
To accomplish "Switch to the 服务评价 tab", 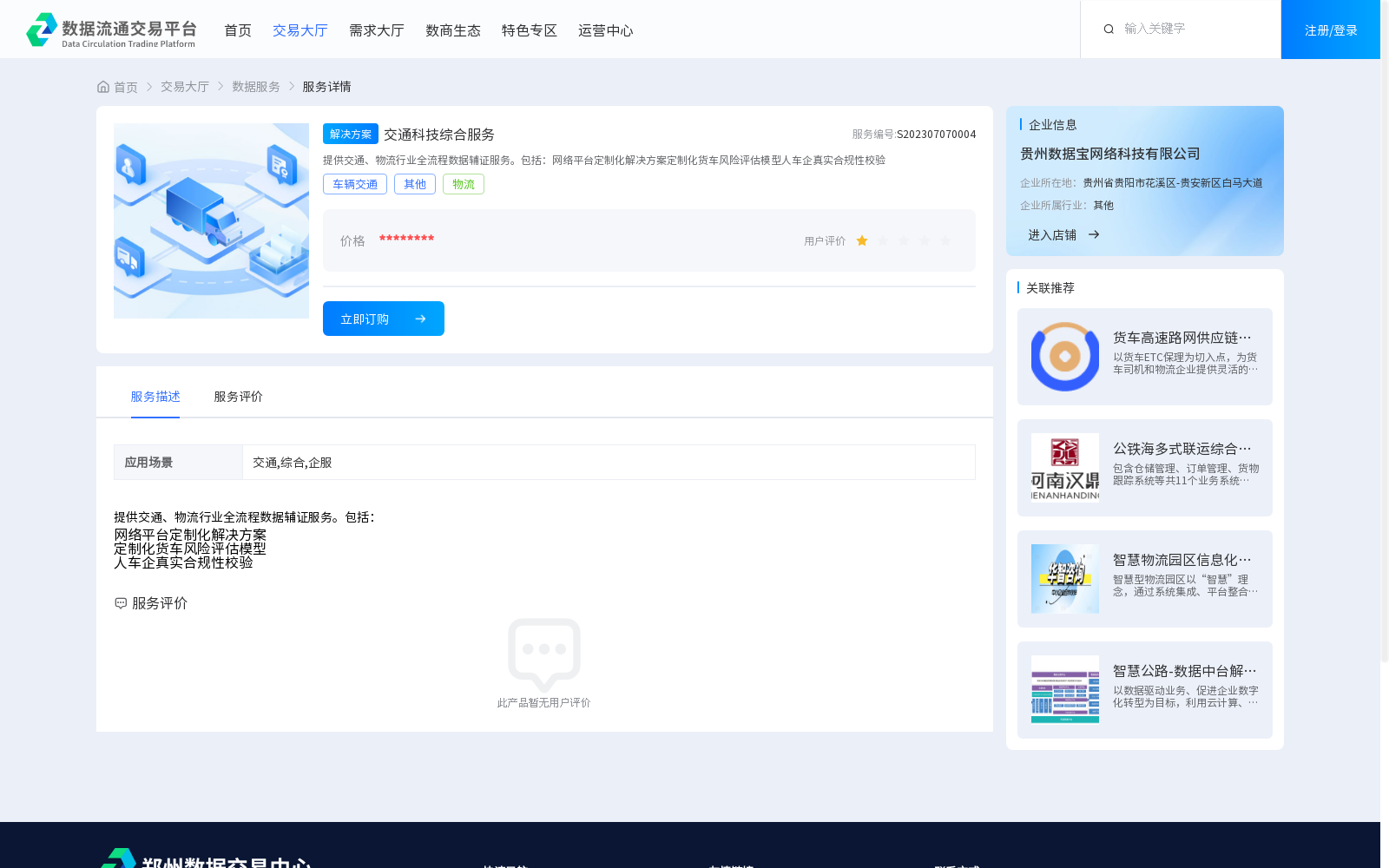I will point(239,397).
